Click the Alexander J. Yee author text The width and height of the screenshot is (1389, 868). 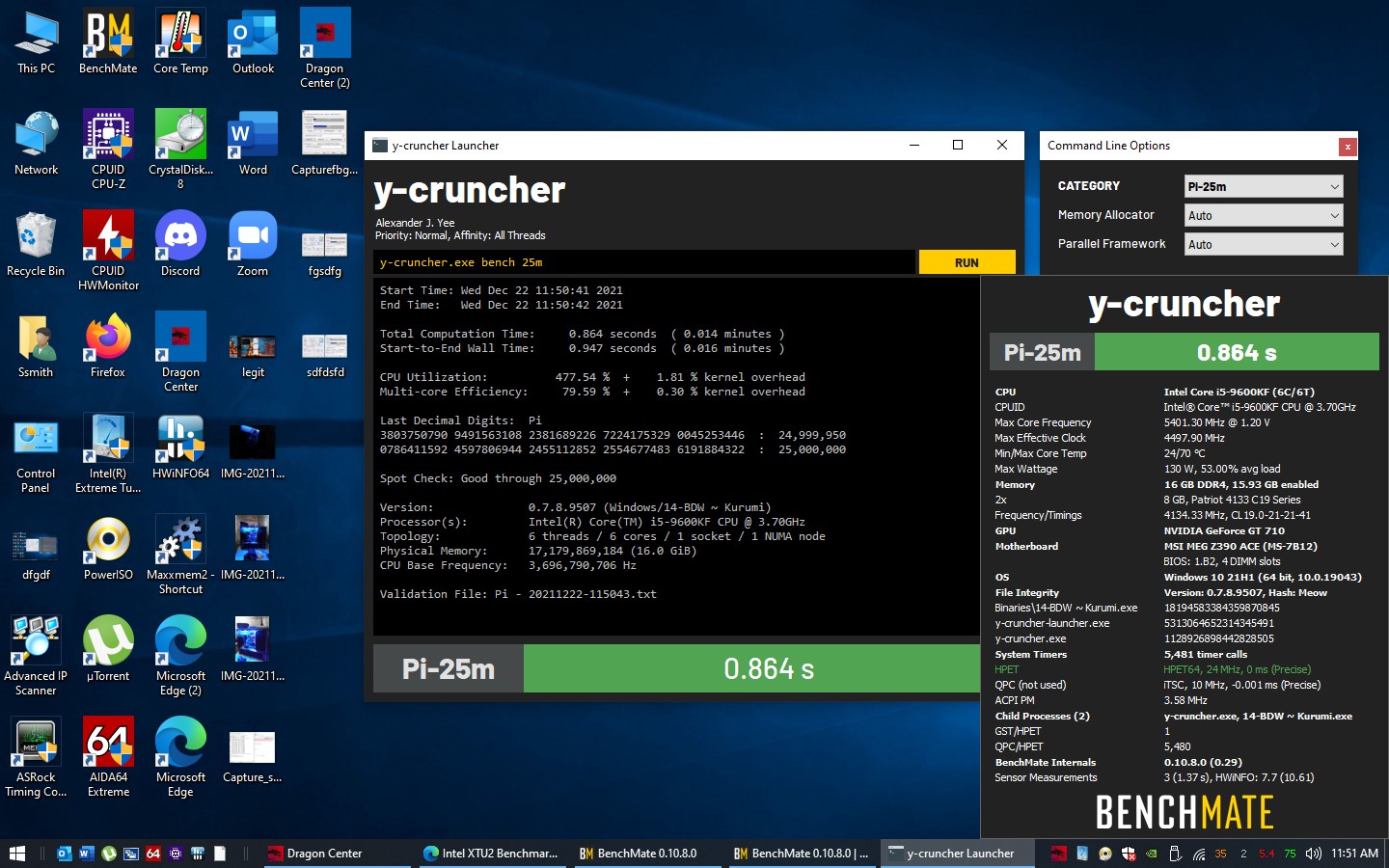click(415, 223)
